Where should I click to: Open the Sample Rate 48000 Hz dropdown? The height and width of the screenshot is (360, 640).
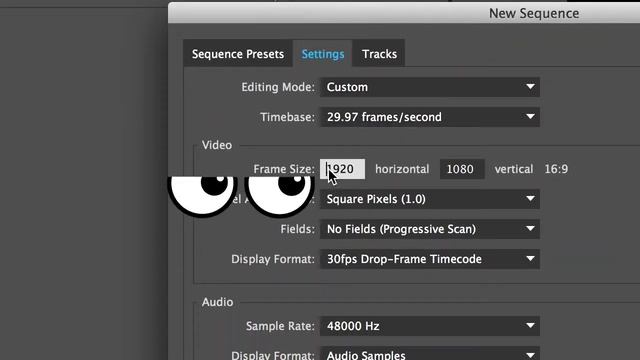(x=430, y=326)
